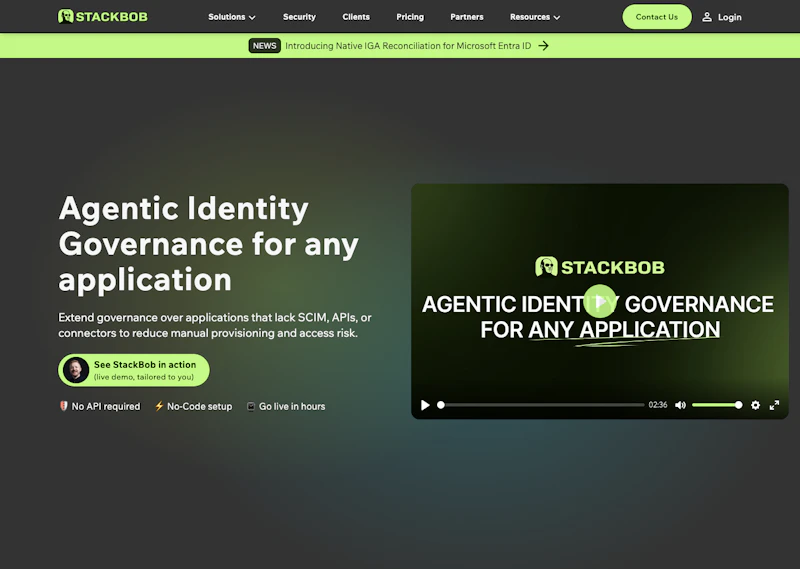The width and height of the screenshot is (800, 569).
Task: Mute the video with the speaker icon
Action: tap(681, 405)
